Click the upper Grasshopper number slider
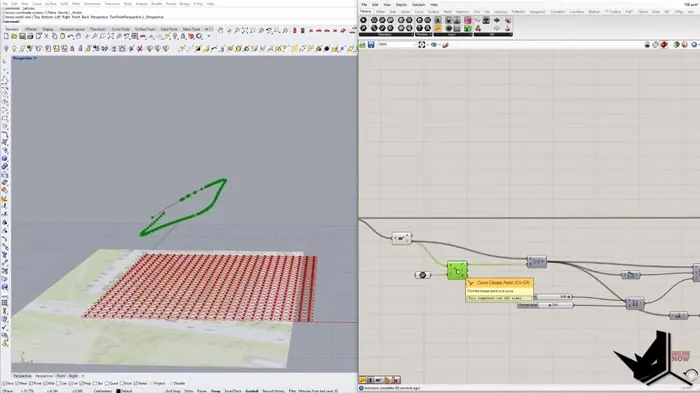700x393 pixels. (554, 297)
